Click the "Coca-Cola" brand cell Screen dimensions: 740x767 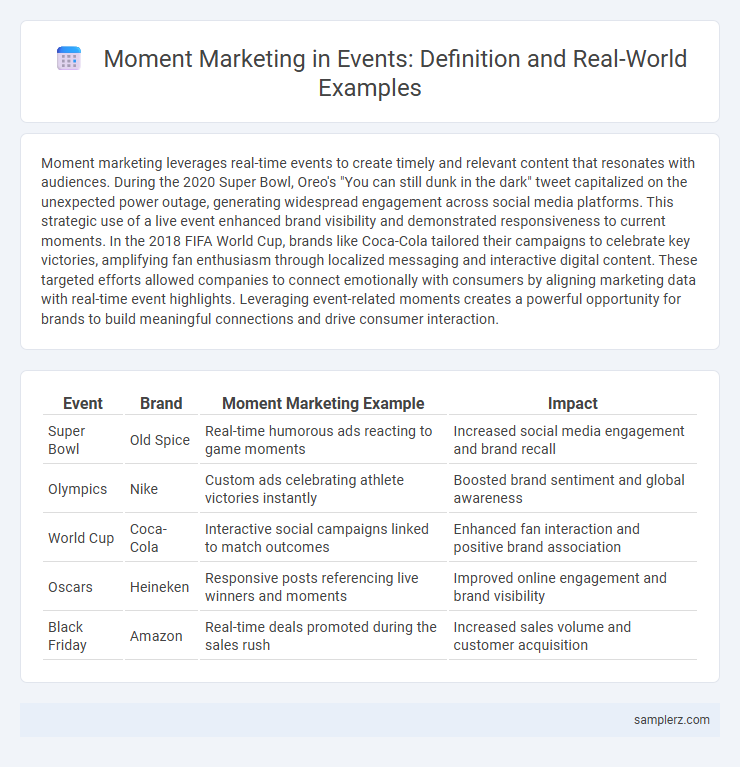(x=161, y=538)
